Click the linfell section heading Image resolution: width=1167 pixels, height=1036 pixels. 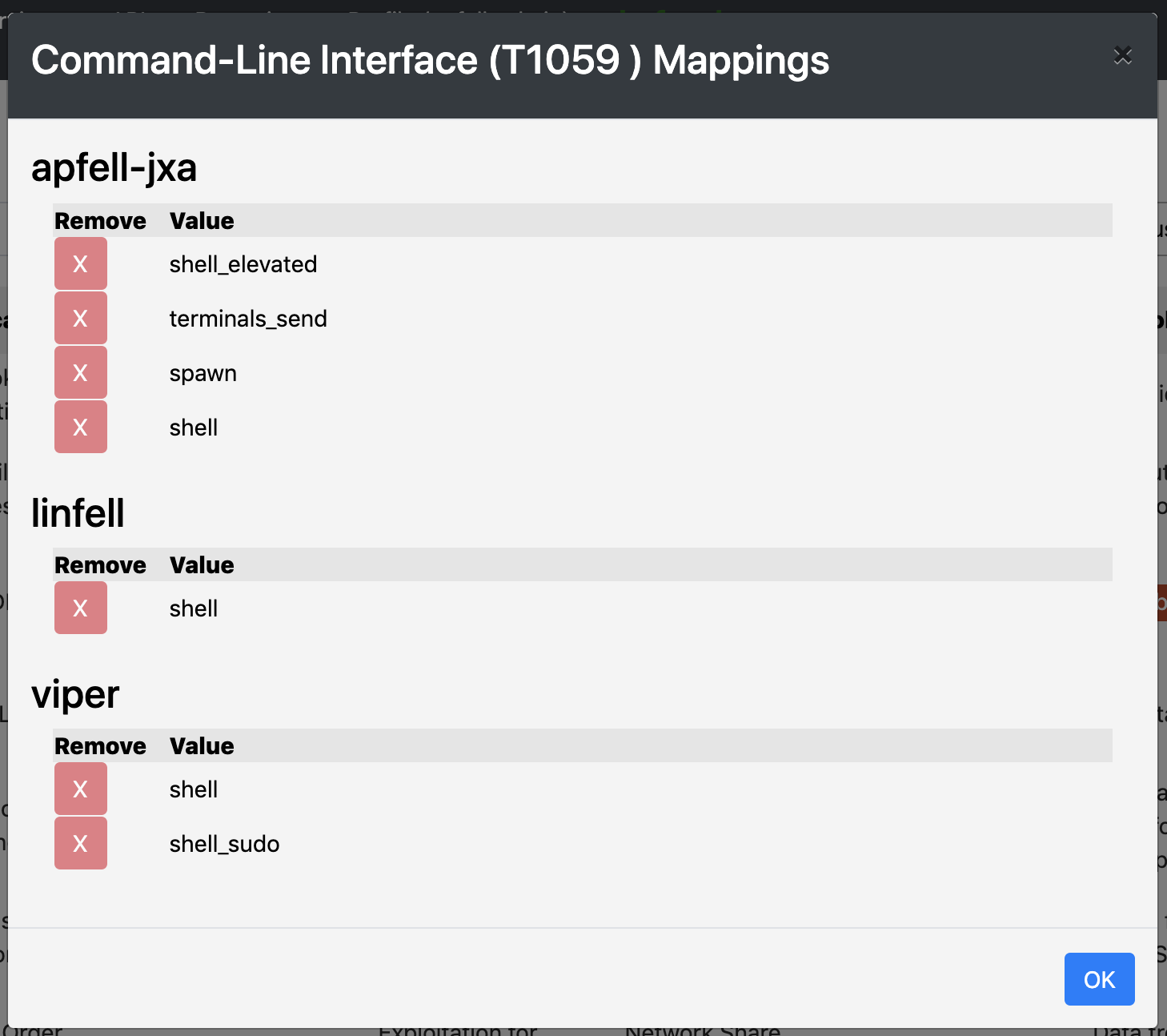(78, 513)
